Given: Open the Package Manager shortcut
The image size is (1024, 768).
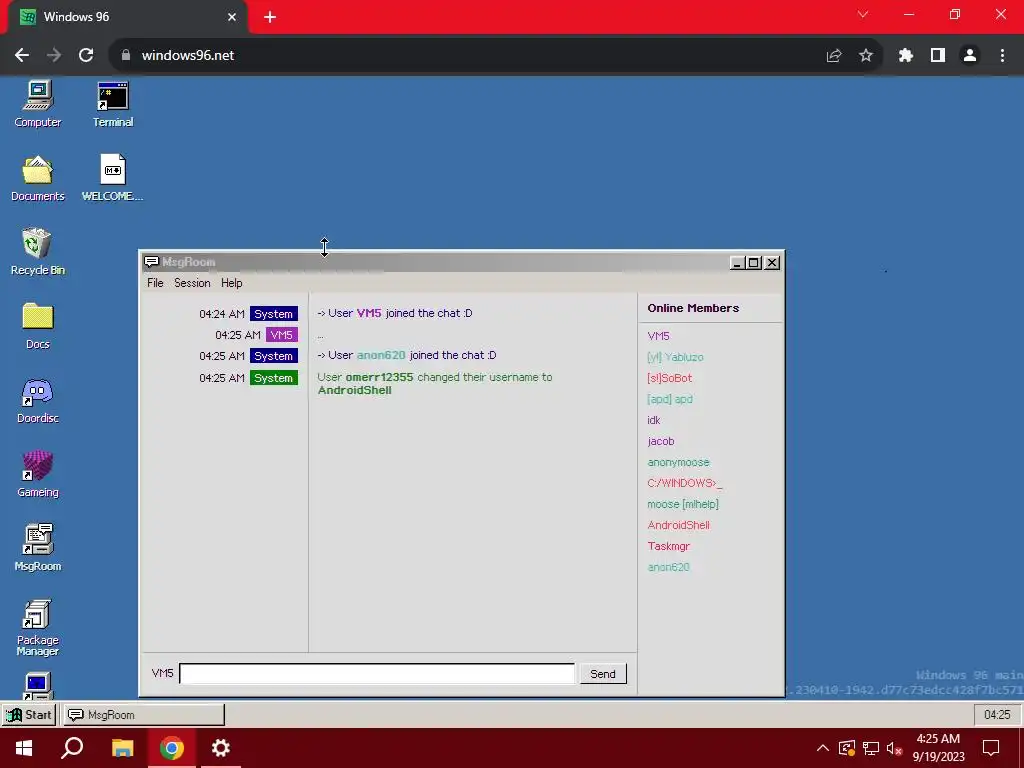Looking at the screenshot, I should (38, 628).
